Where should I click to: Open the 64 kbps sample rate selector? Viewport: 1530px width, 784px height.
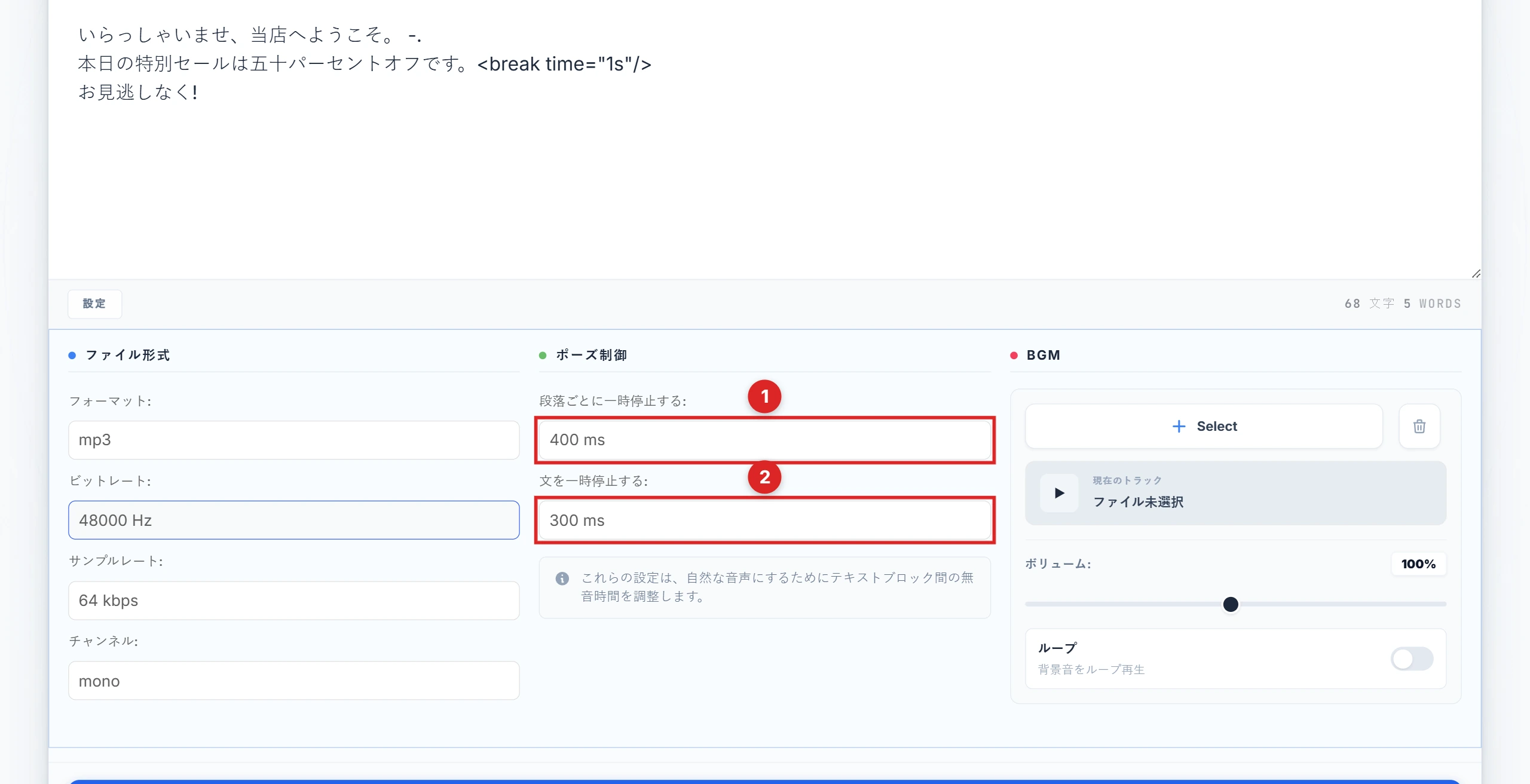tap(293, 600)
